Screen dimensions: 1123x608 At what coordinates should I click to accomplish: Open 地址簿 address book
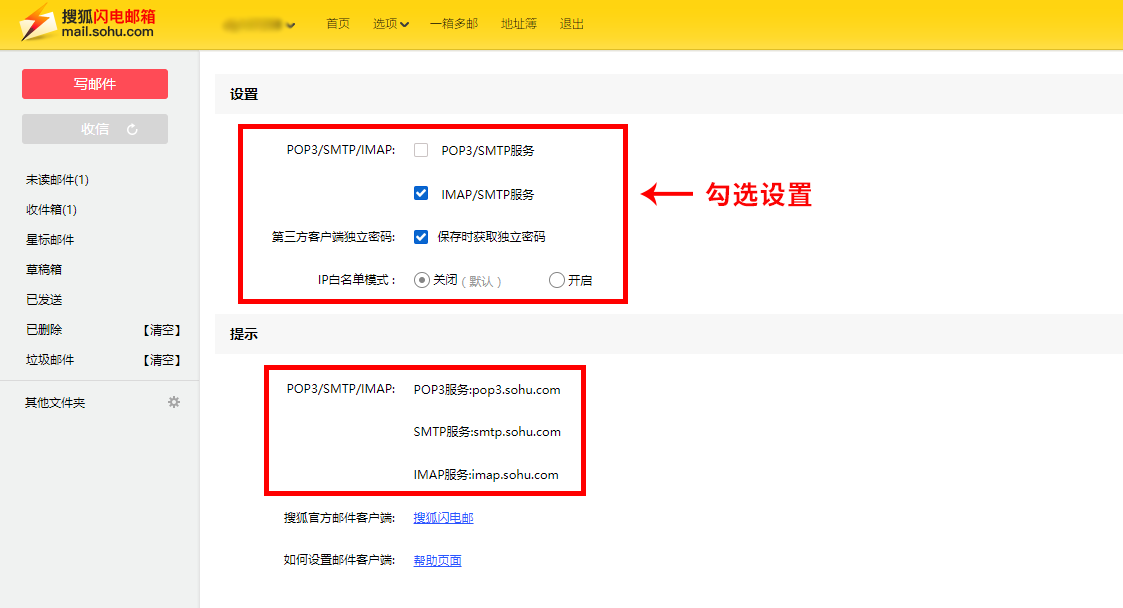click(519, 24)
